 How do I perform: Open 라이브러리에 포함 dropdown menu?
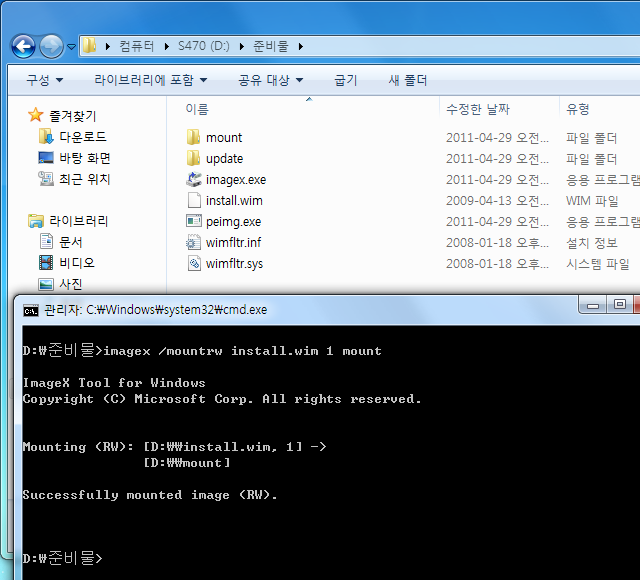click(x=151, y=80)
